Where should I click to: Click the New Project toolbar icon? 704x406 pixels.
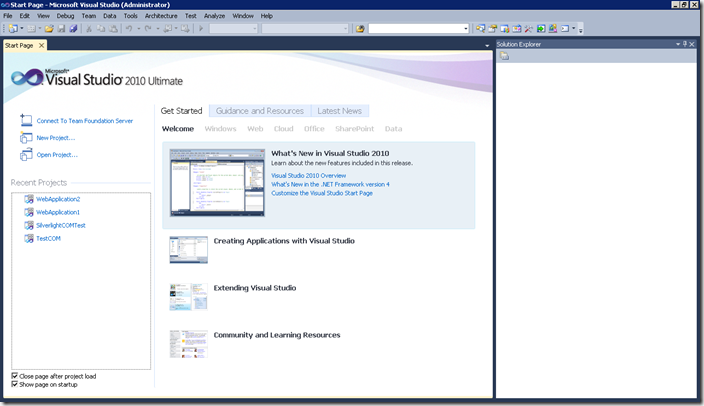click(13, 29)
